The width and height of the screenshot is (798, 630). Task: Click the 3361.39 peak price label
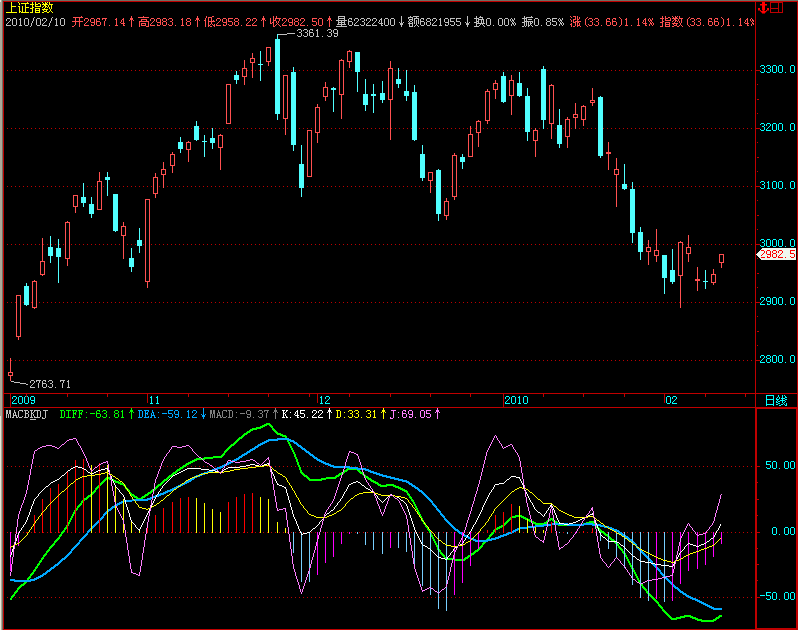[317, 34]
